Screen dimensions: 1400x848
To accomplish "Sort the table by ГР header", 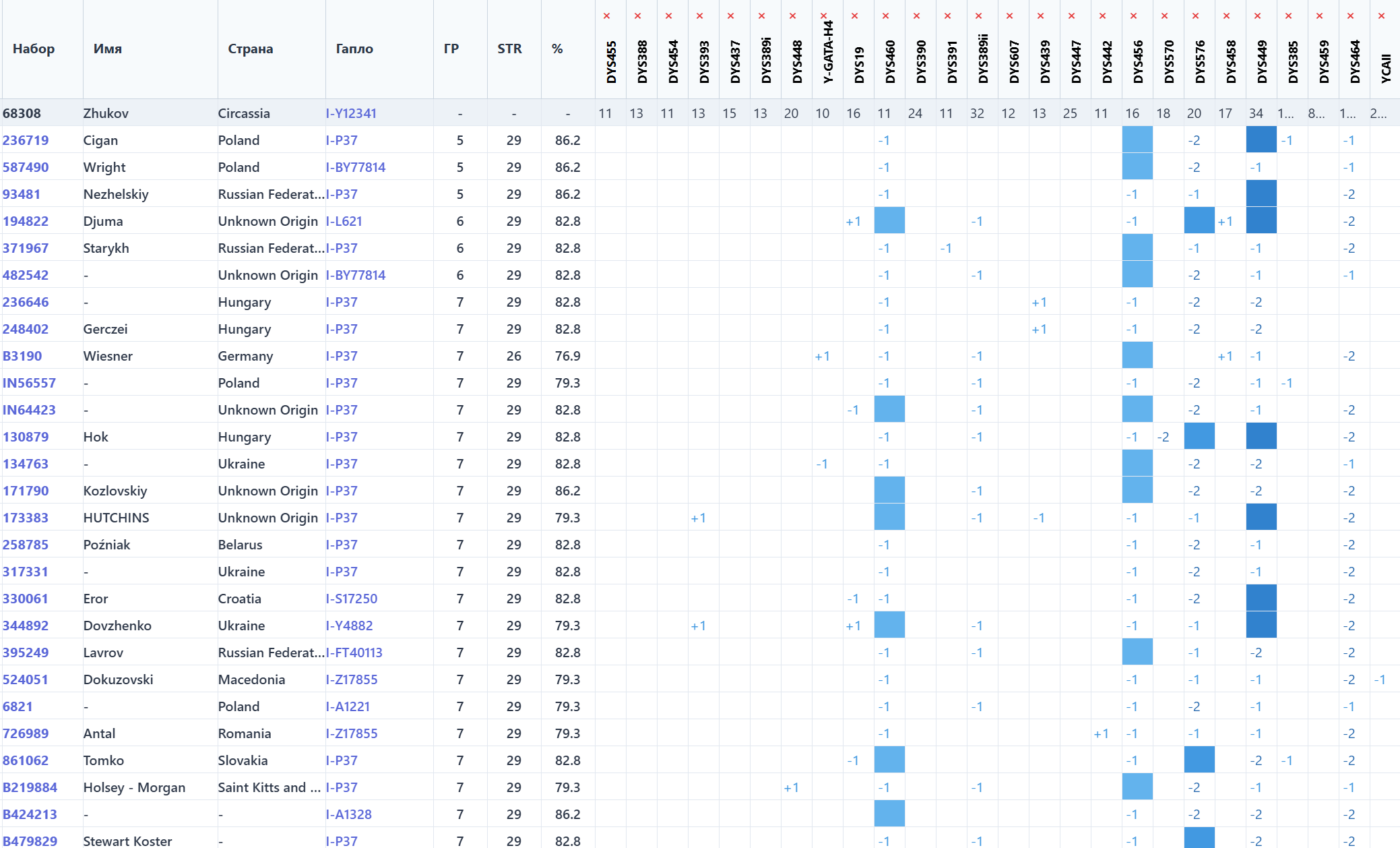I will 451,49.
